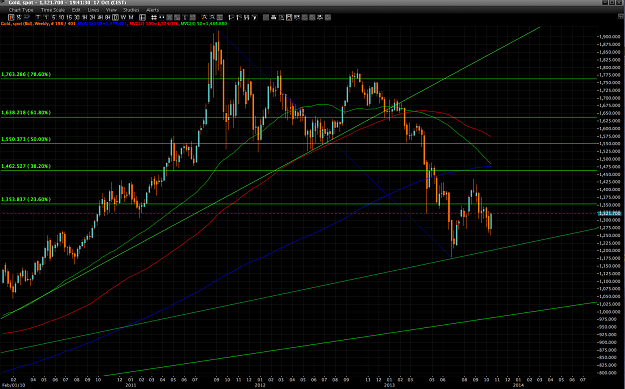Click the printer icon in toolbar
Viewport: 625px width, 389px height.
pos(274,18)
